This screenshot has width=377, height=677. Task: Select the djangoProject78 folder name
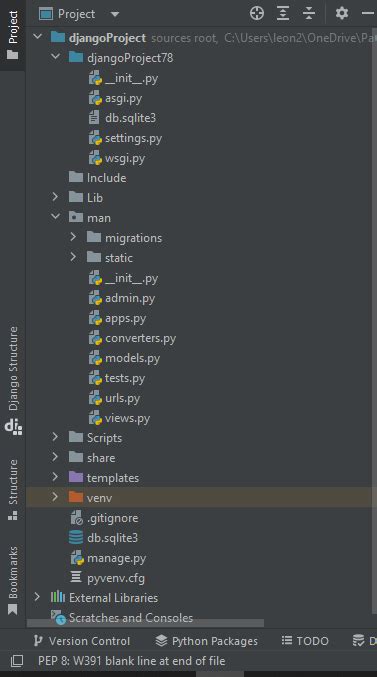[130, 57]
